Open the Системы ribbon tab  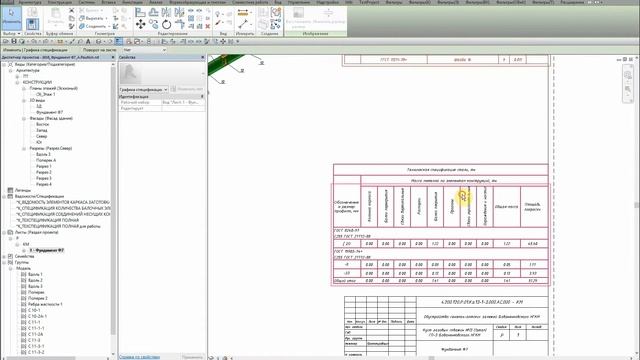click(x=87, y=2)
